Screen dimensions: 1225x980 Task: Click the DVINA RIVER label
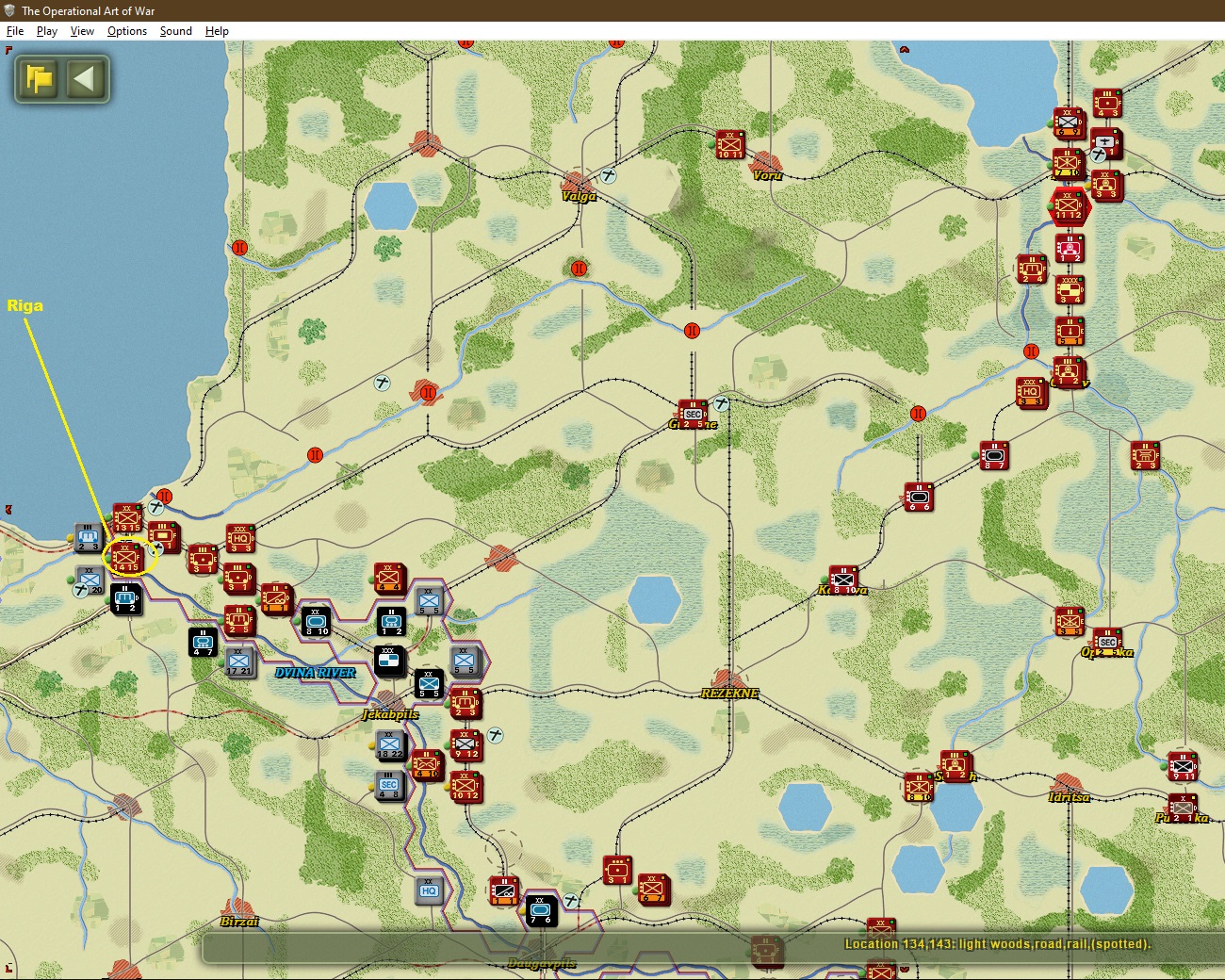point(315,673)
